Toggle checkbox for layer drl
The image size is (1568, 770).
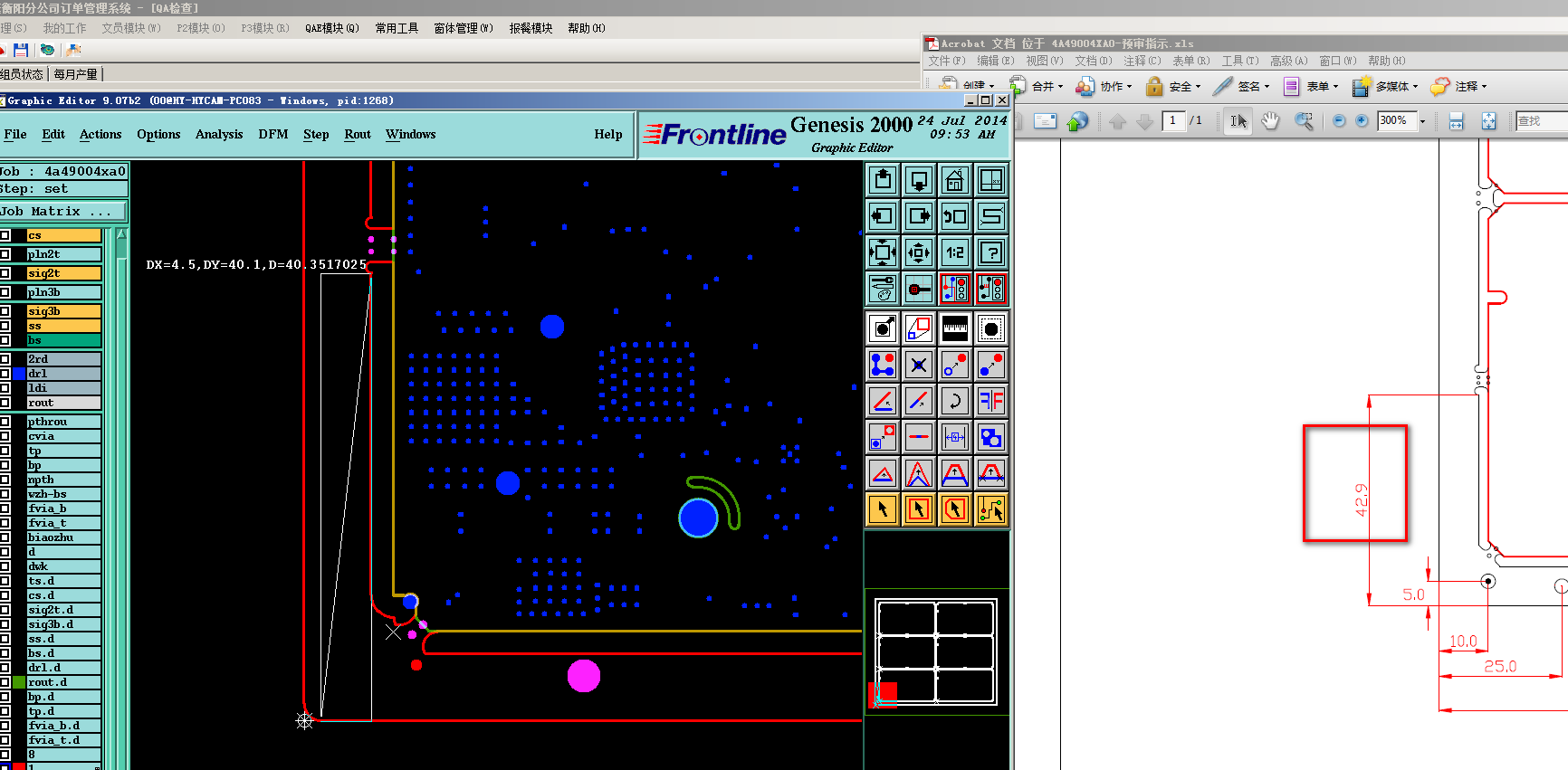pos(5,374)
